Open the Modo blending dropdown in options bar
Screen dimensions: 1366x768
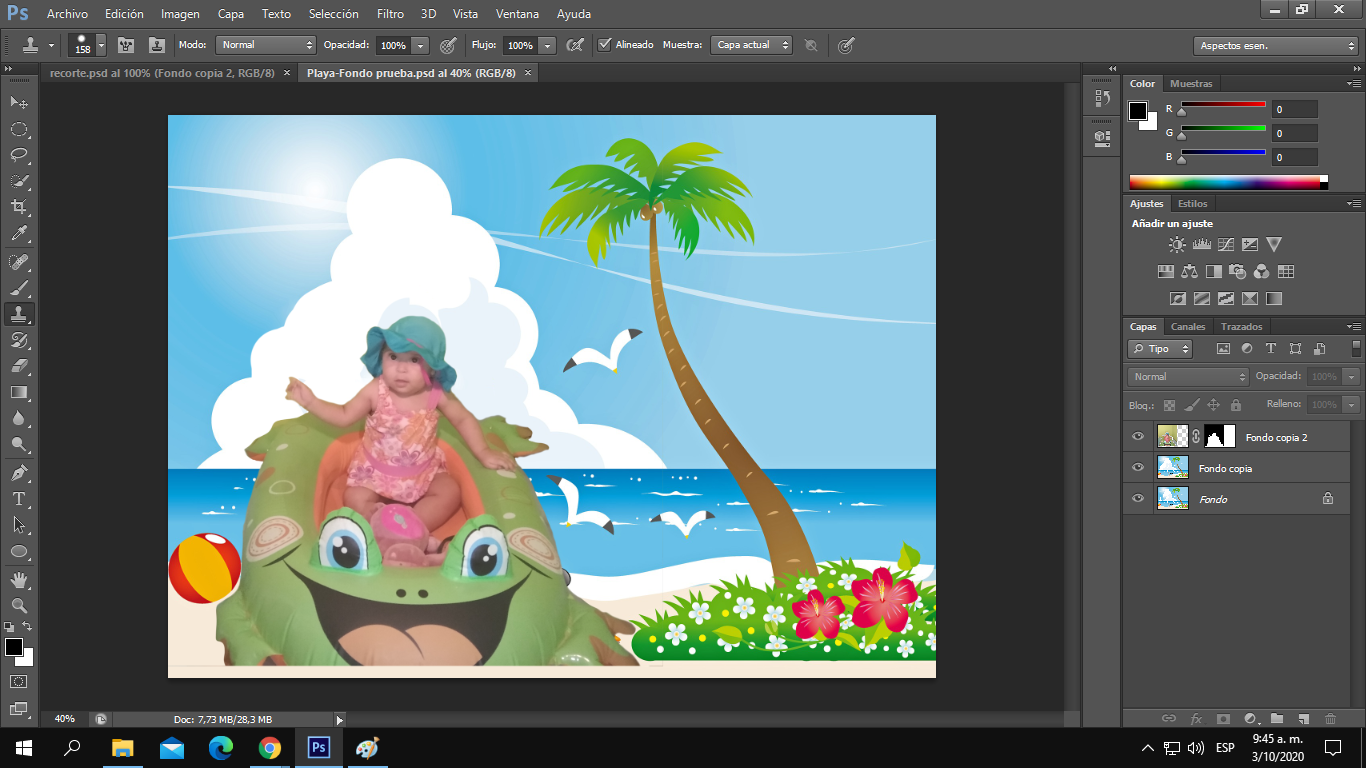(266, 45)
